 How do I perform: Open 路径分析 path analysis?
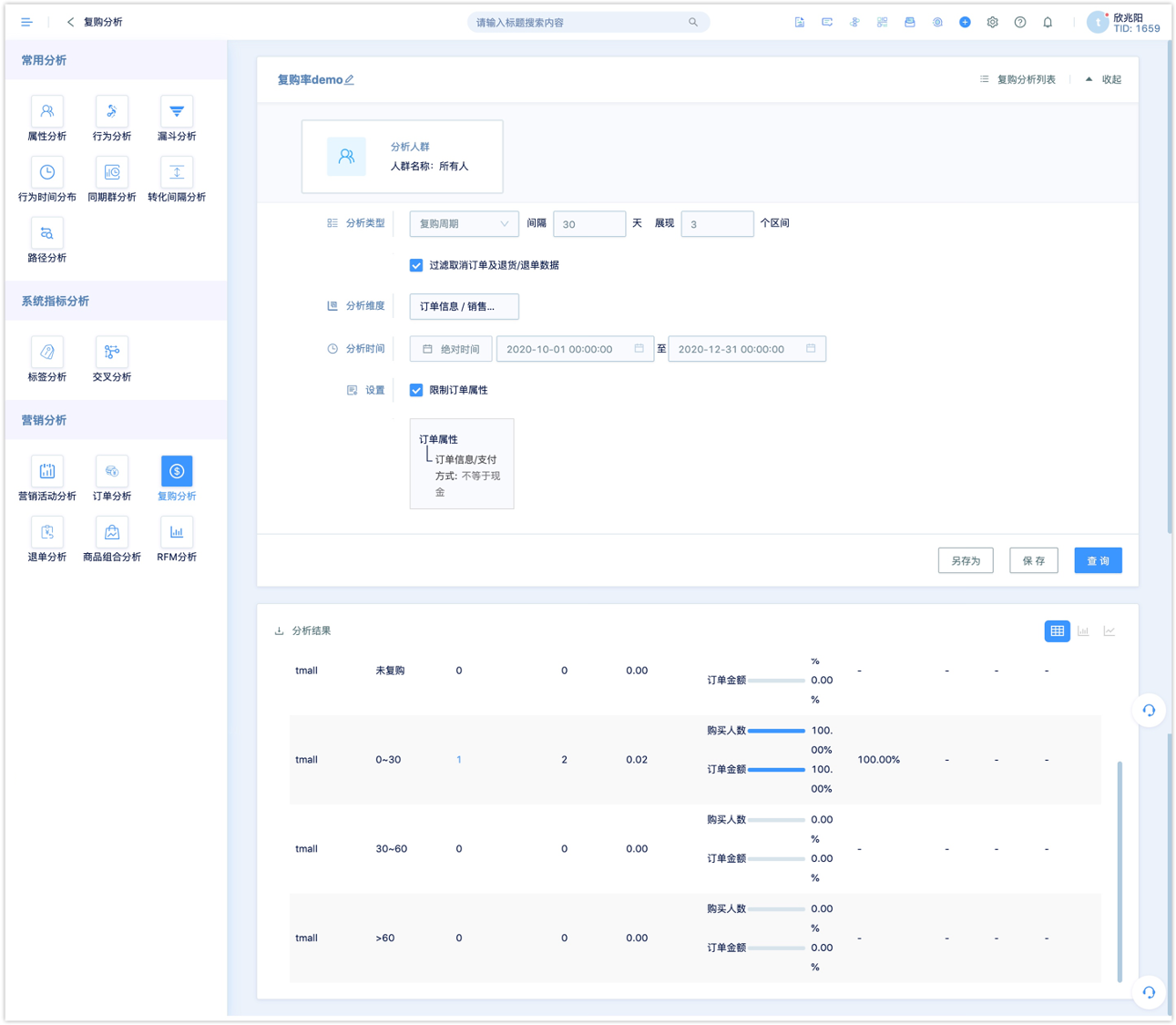[x=46, y=241]
